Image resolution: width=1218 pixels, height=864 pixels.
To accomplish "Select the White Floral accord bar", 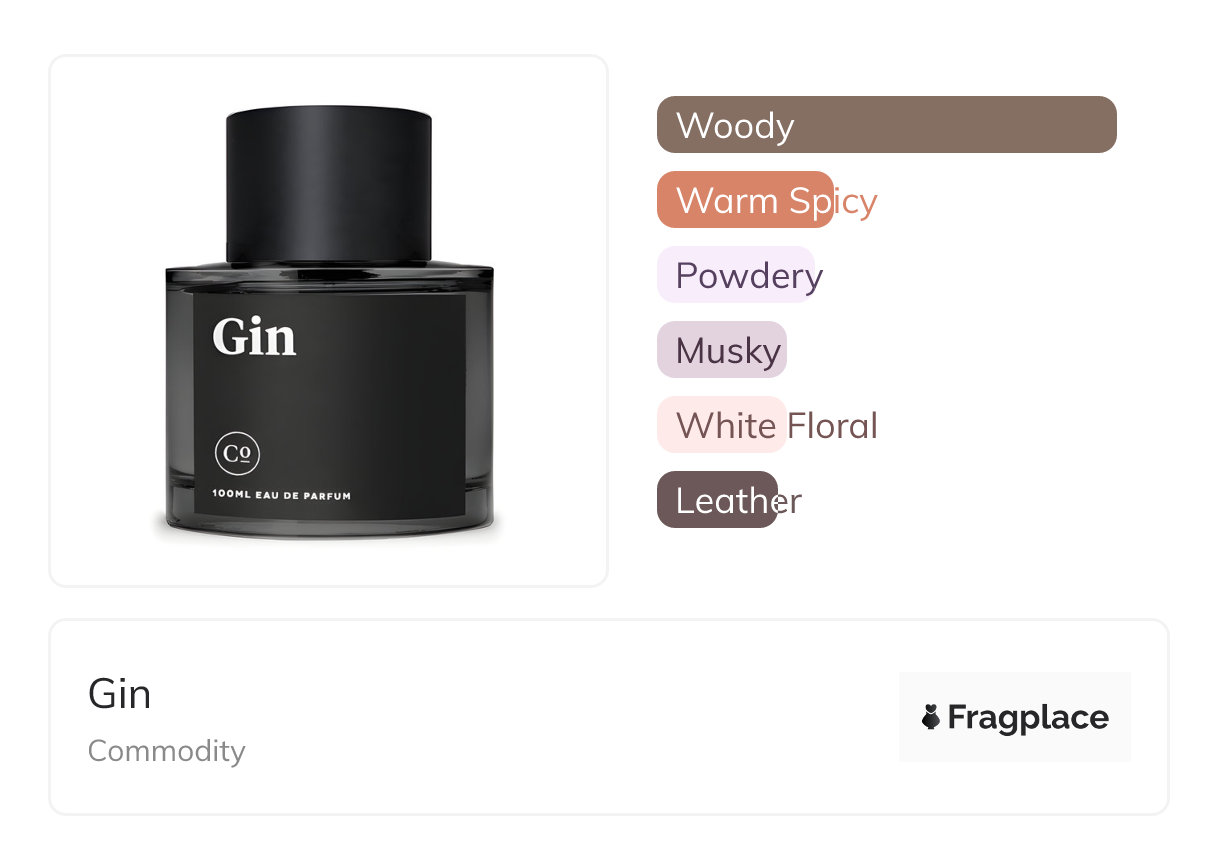I will point(722,425).
